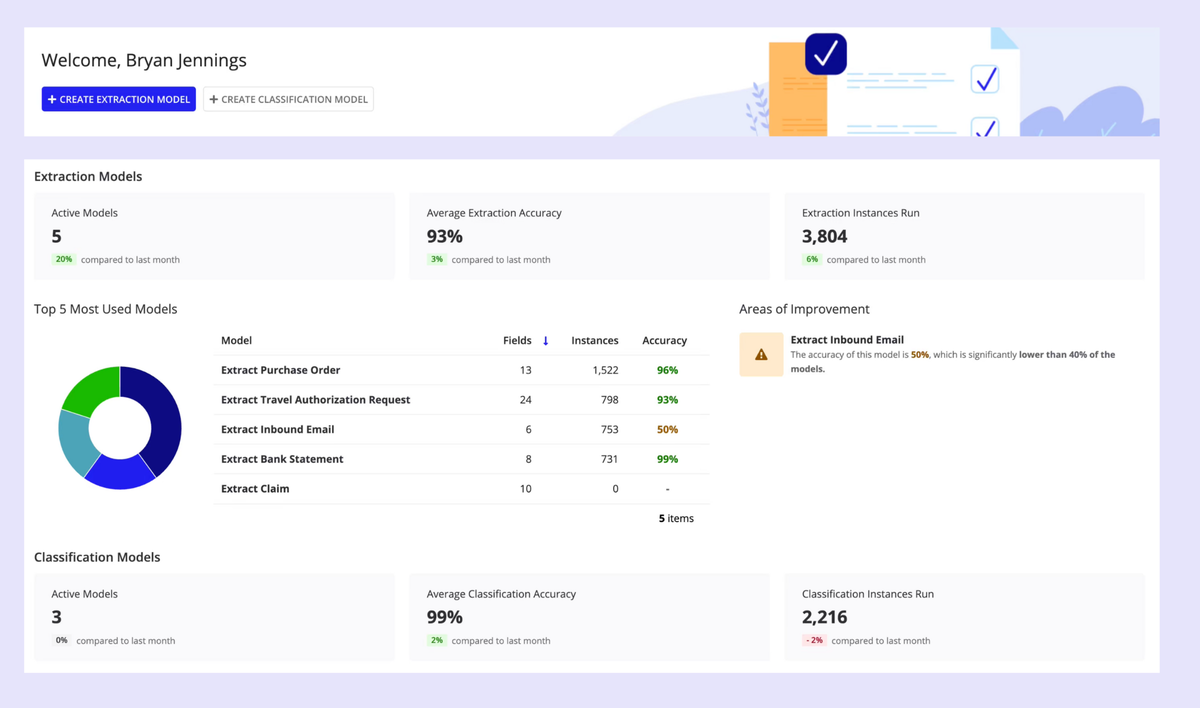Viewport: 1200px width, 708px height.
Task: Select the teal segment of the donut chart
Action: tap(75, 441)
